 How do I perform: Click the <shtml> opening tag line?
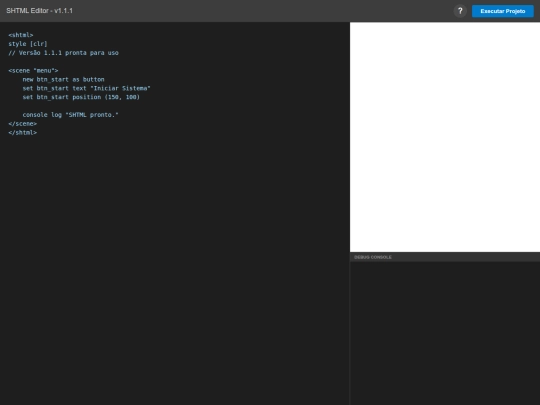point(21,35)
